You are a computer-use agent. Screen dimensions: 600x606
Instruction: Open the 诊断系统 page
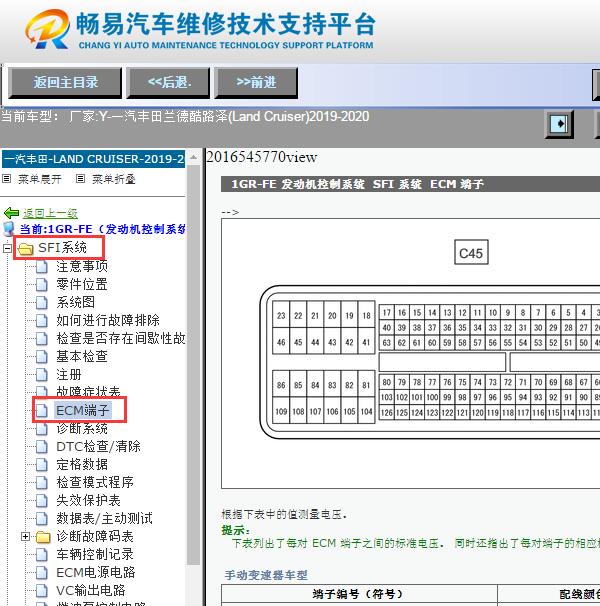82,428
